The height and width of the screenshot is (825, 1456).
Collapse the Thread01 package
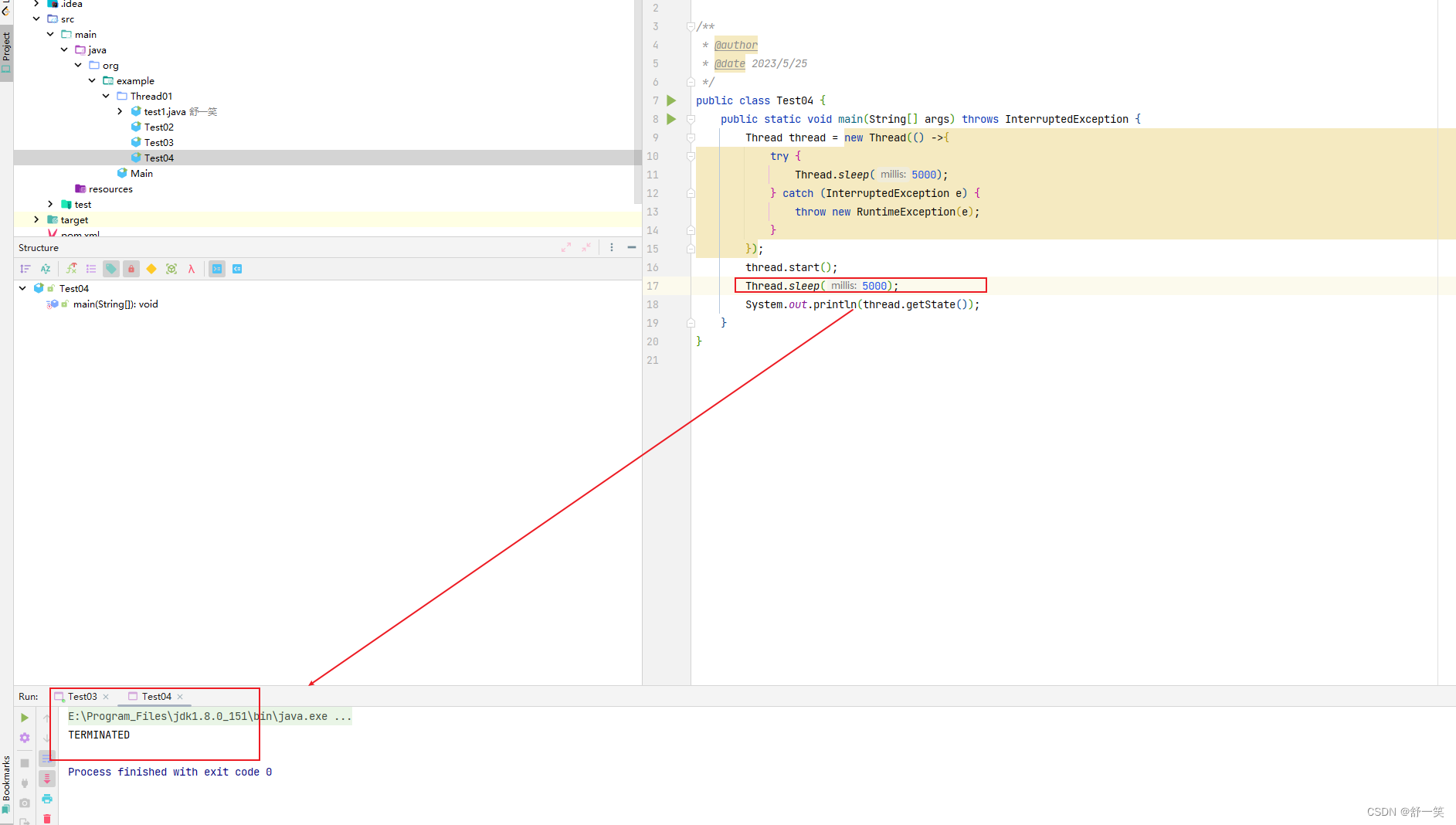106,96
